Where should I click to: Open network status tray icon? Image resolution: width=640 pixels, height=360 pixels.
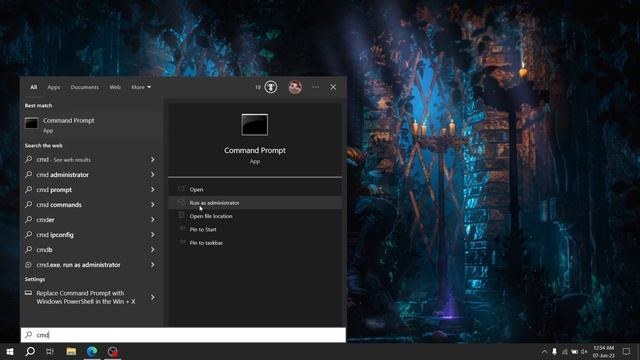pyautogui.click(x=564, y=351)
